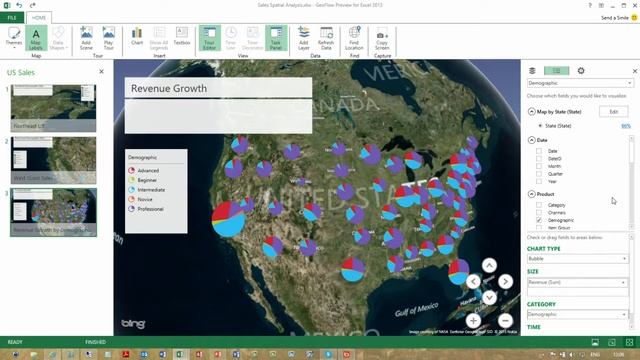Image resolution: width=640 pixels, height=360 pixels.
Task: Close the US Sales tour pane
Action: [x=101, y=71]
